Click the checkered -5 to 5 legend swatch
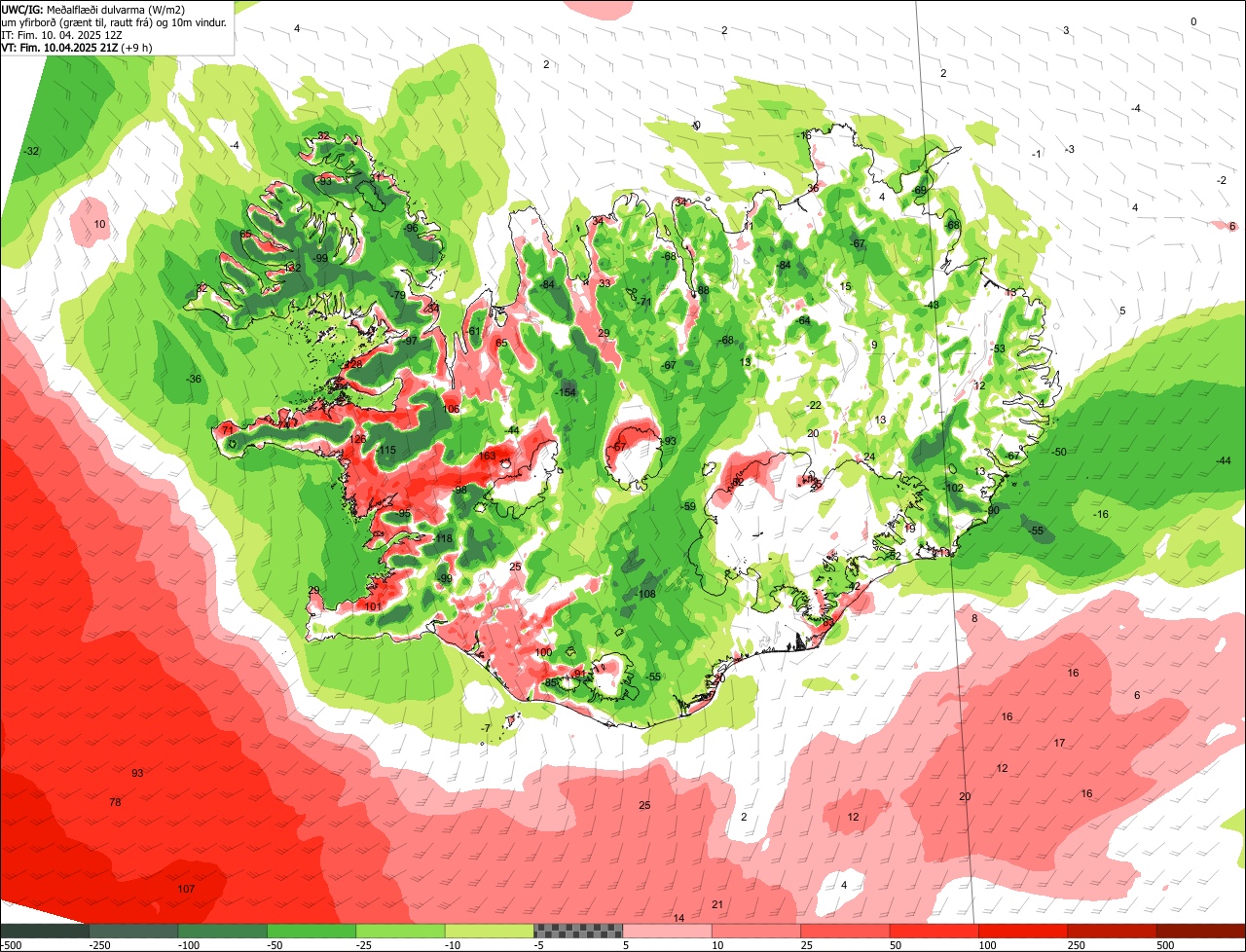 click(x=578, y=931)
